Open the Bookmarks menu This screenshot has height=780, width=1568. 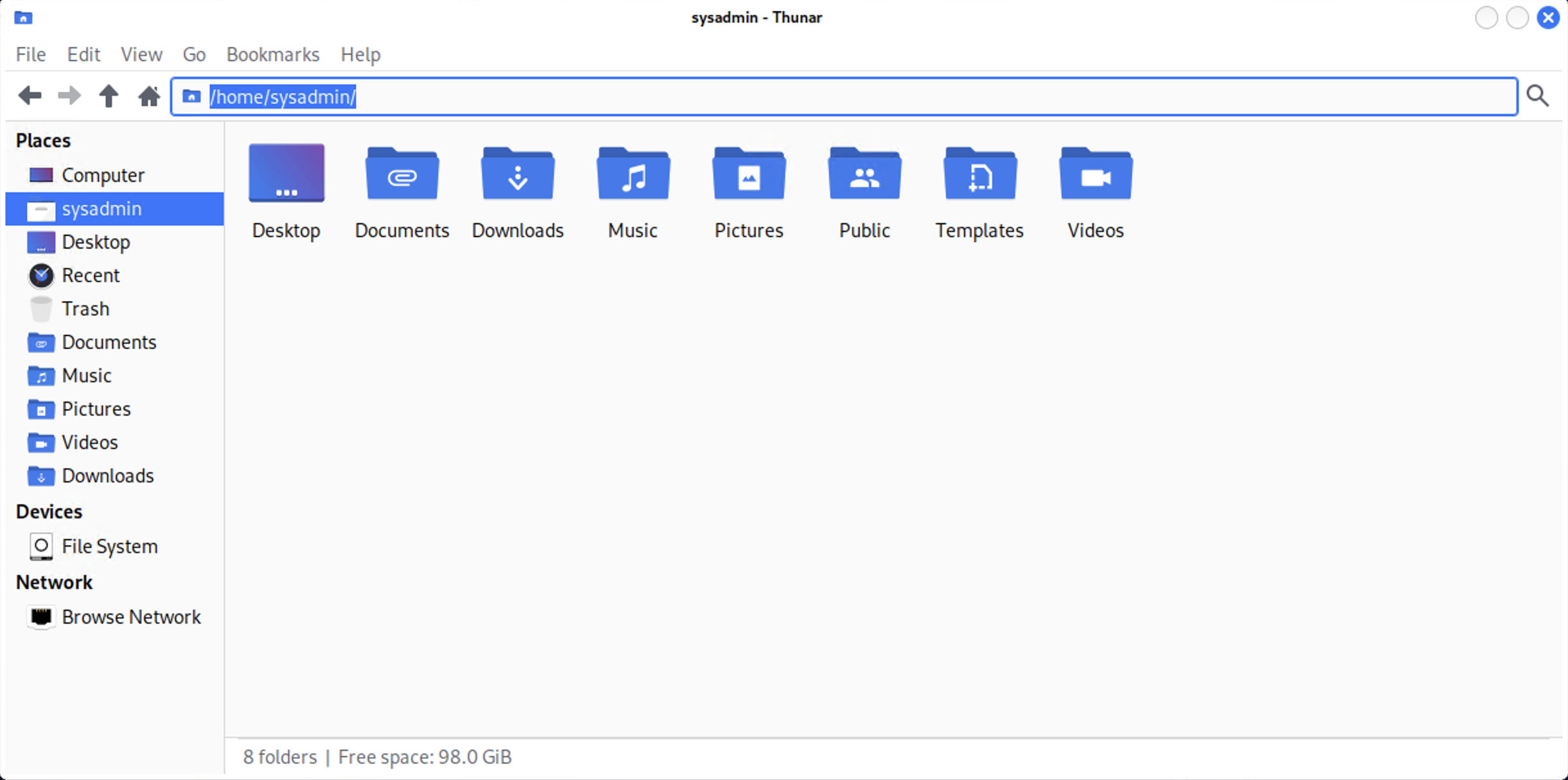[x=272, y=55]
